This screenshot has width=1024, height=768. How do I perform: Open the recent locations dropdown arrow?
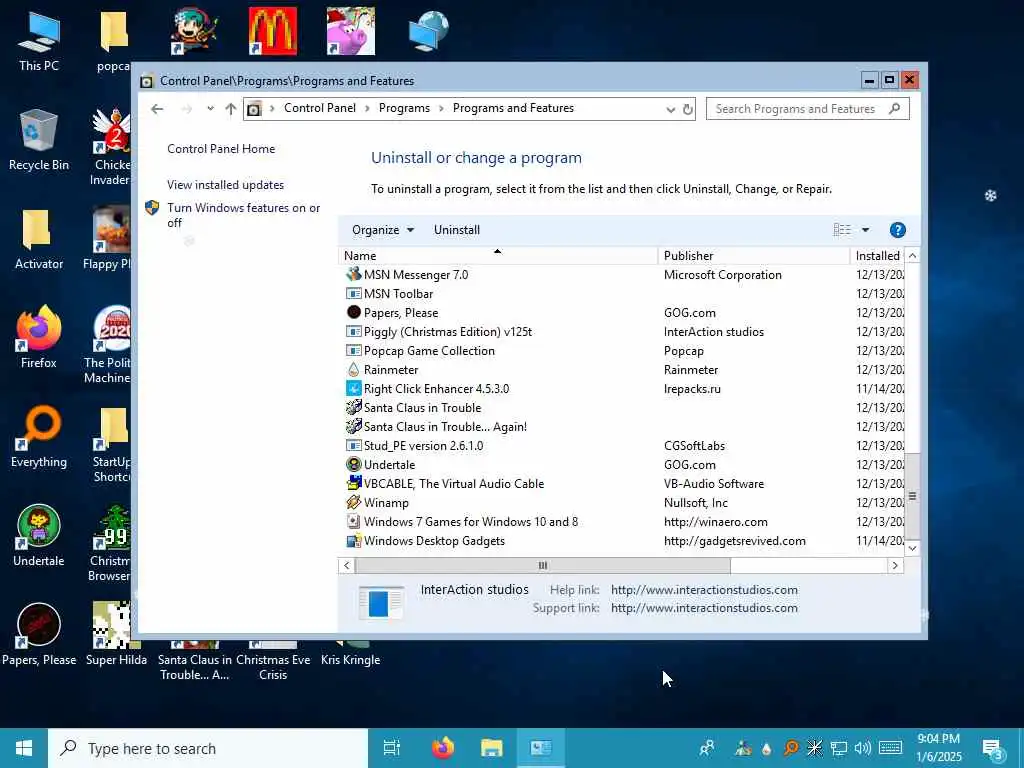click(210, 108)
